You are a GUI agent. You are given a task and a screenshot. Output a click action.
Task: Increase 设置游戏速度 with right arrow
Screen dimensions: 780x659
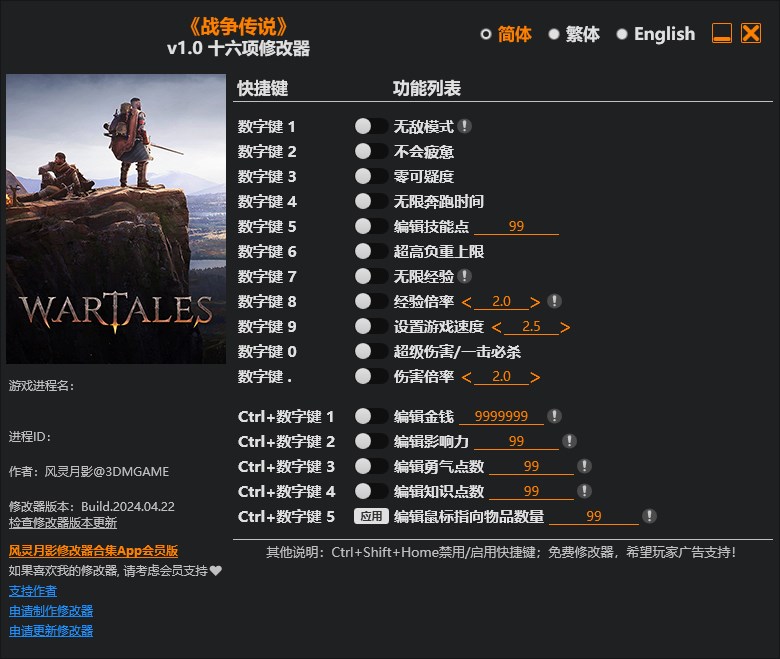tap(565, 327)
